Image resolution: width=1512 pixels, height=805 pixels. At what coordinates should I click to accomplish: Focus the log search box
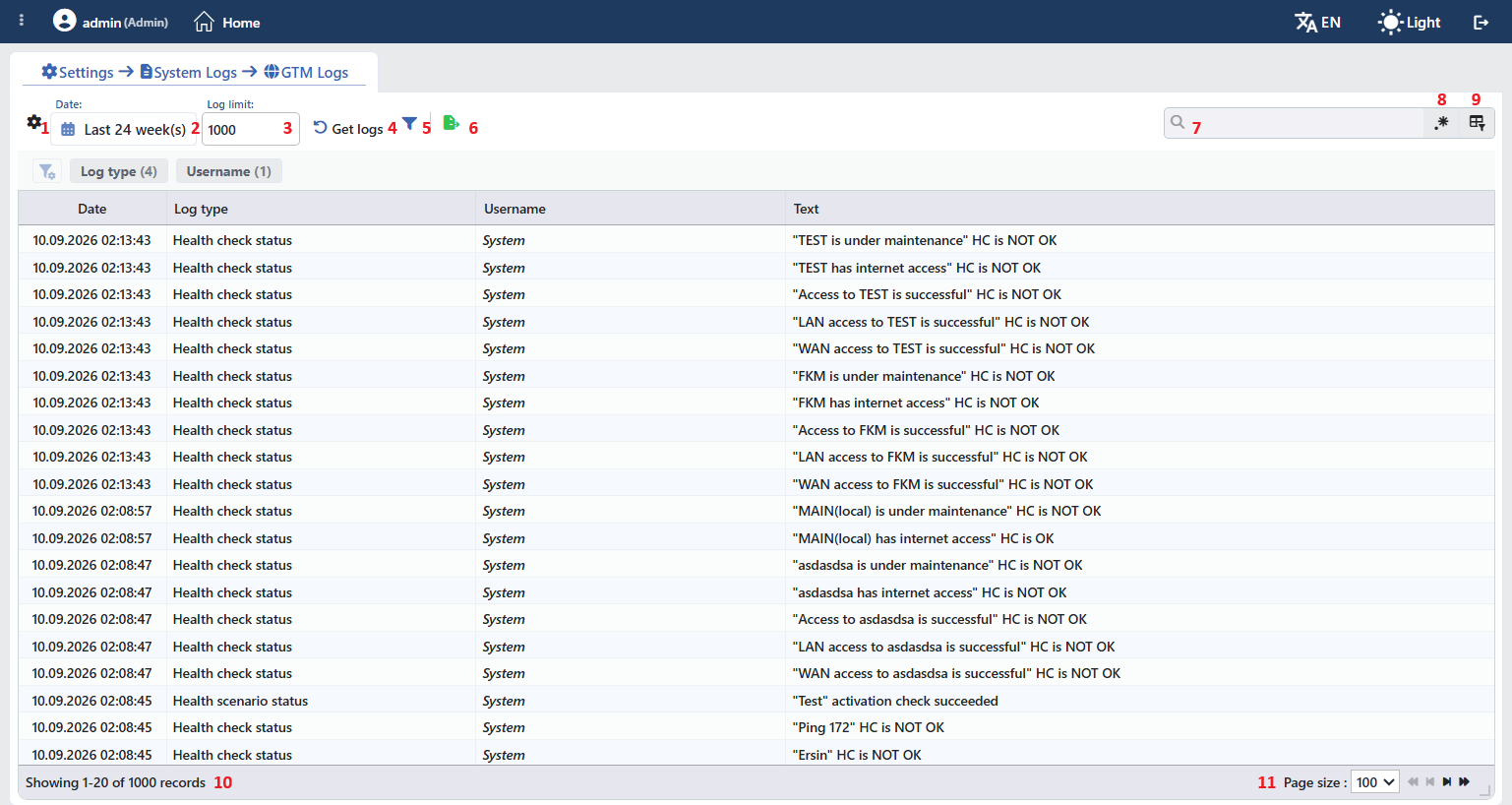coord(1295,123)
